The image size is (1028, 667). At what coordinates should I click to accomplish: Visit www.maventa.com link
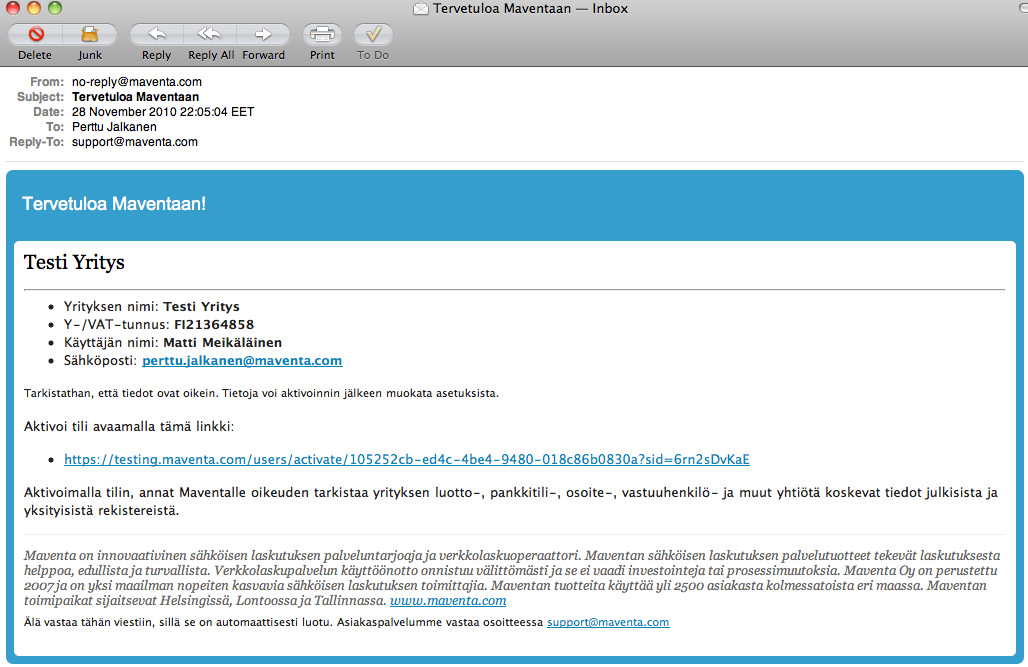[x=448, y=601]
